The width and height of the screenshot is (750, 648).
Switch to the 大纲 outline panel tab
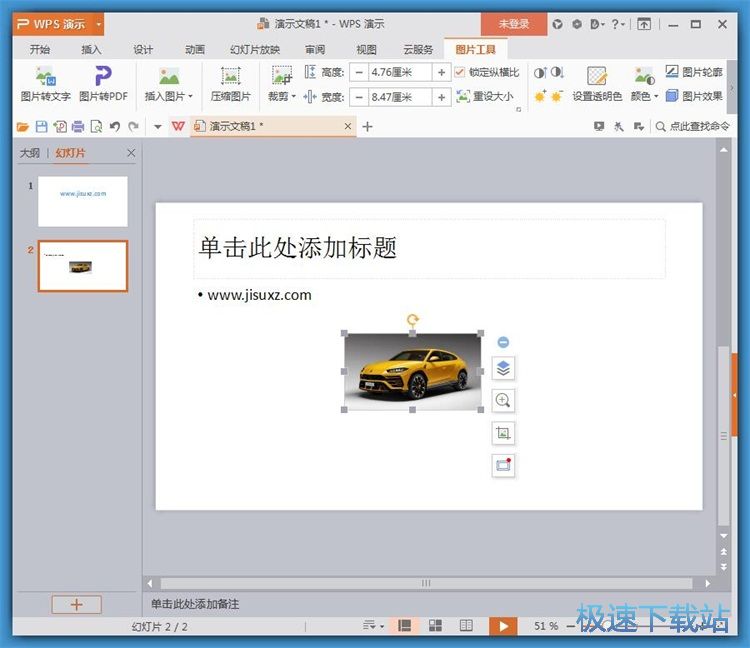coord(30,153)
